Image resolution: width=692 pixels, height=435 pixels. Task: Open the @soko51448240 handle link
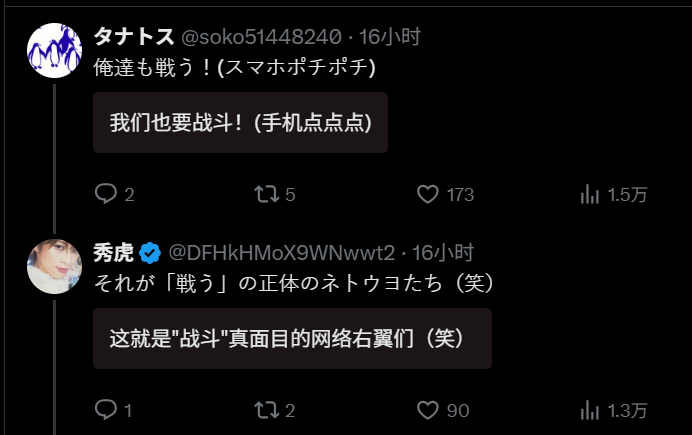pos(261,37)
